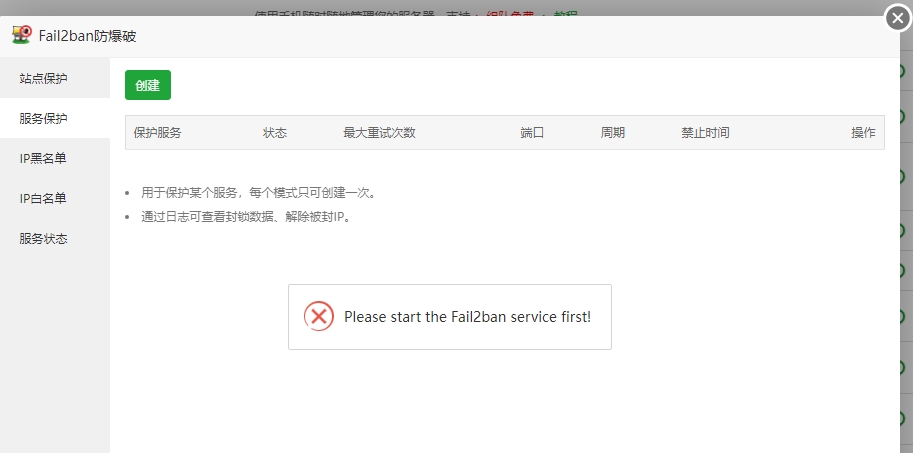Image resolution: width=913 pixels, height=453 pixels.
Task: Click the 端口 column header
Action: click(x=532, y=133)
